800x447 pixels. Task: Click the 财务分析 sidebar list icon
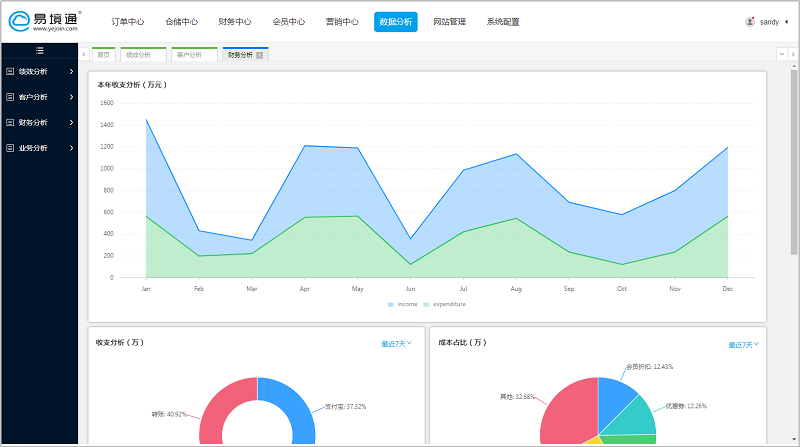click(10, 123)
